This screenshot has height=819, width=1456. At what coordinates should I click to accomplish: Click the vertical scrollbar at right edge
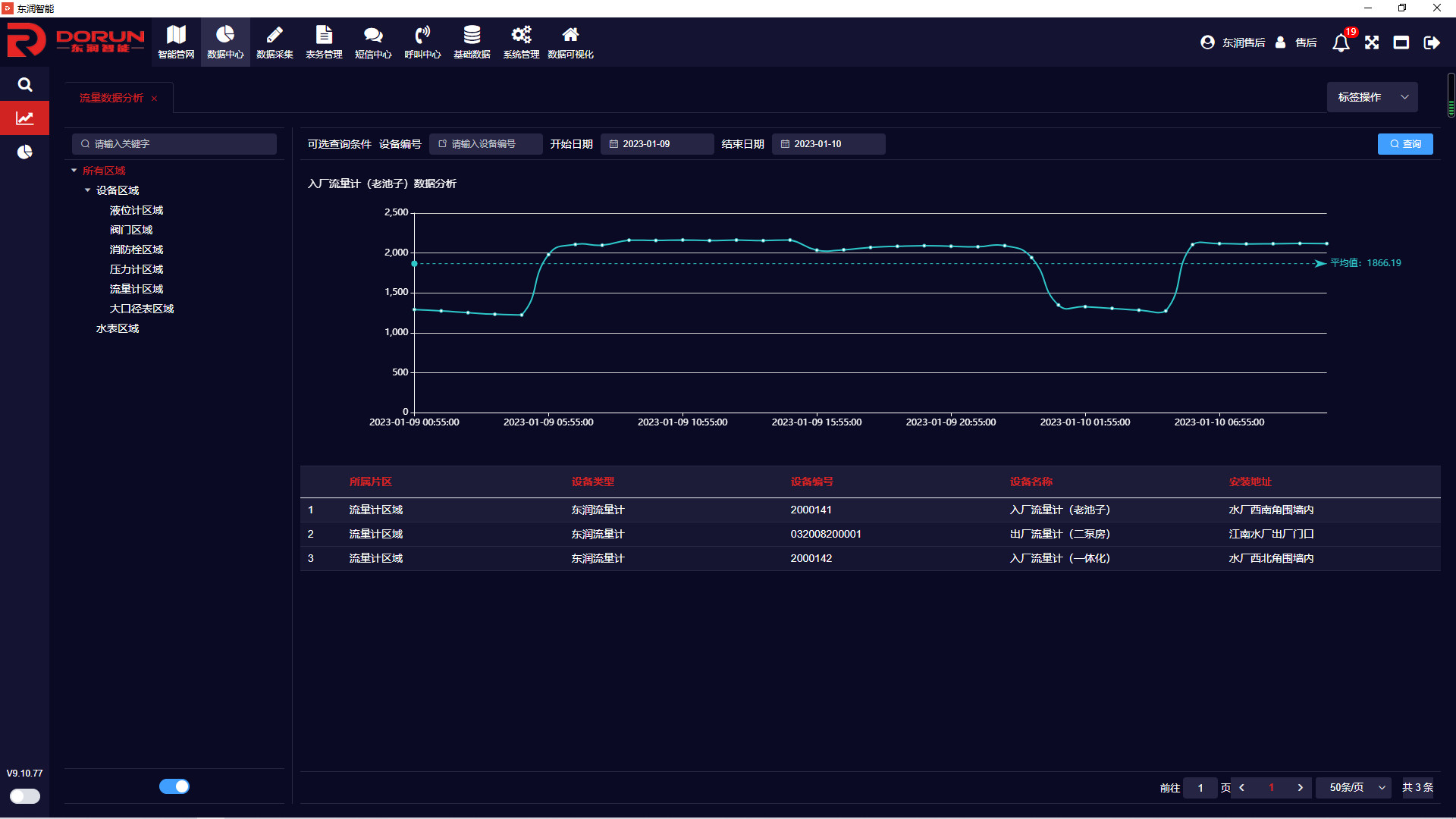click(1451, 95)
